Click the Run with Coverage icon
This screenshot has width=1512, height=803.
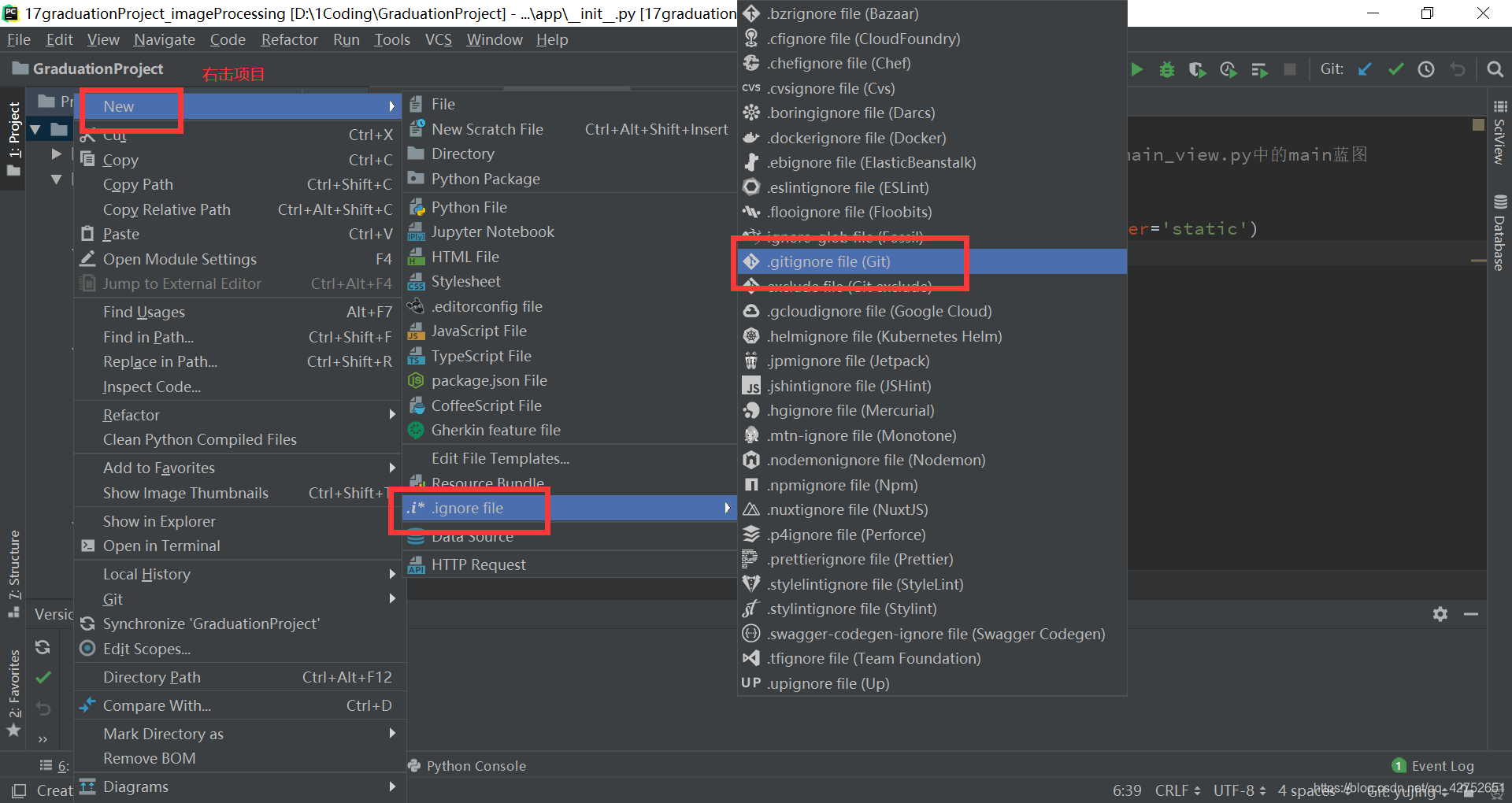click(x=1198, y=69)
